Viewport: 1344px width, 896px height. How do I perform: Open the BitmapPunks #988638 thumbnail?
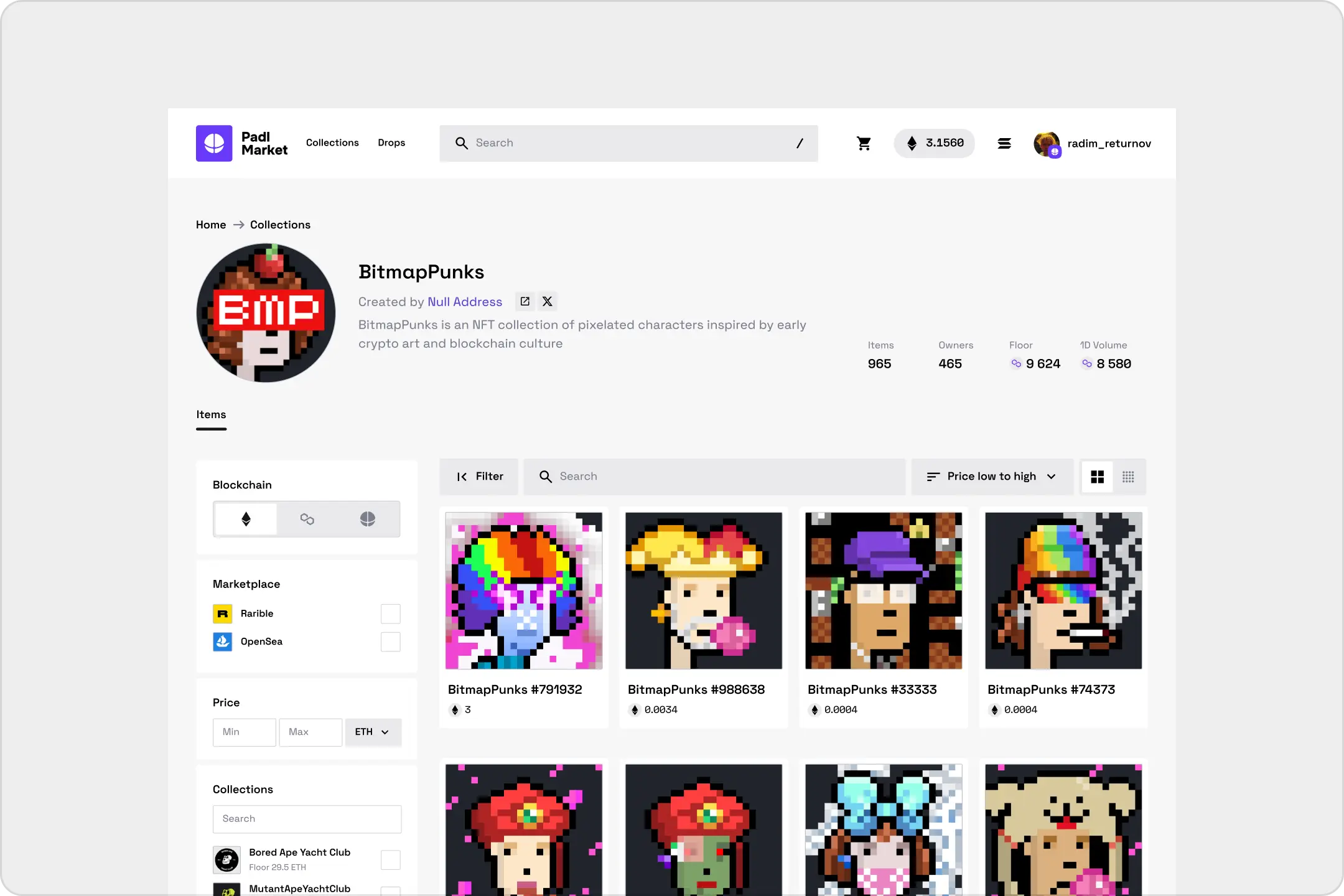pyautogui.click(x=703, y=591)
